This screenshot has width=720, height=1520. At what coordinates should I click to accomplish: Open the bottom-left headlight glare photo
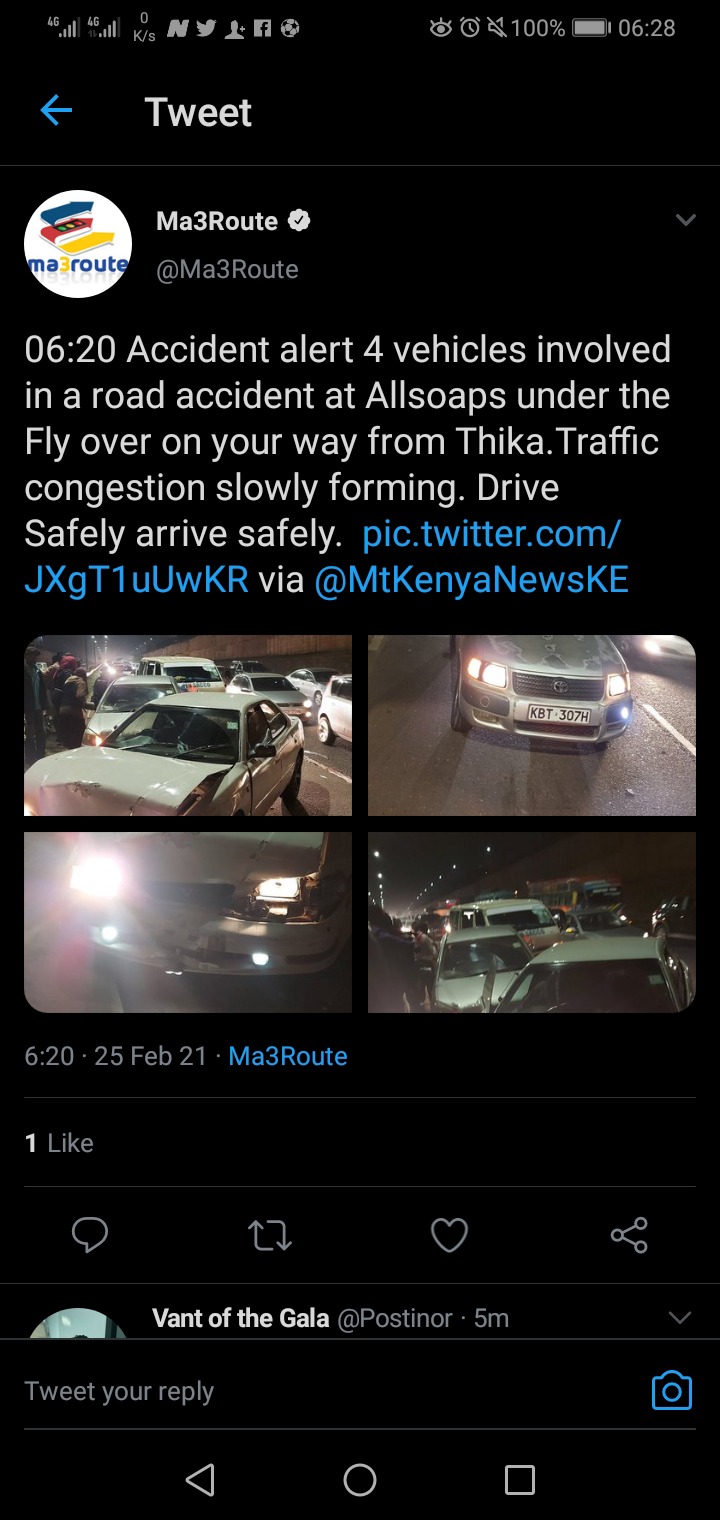point(188,922)
